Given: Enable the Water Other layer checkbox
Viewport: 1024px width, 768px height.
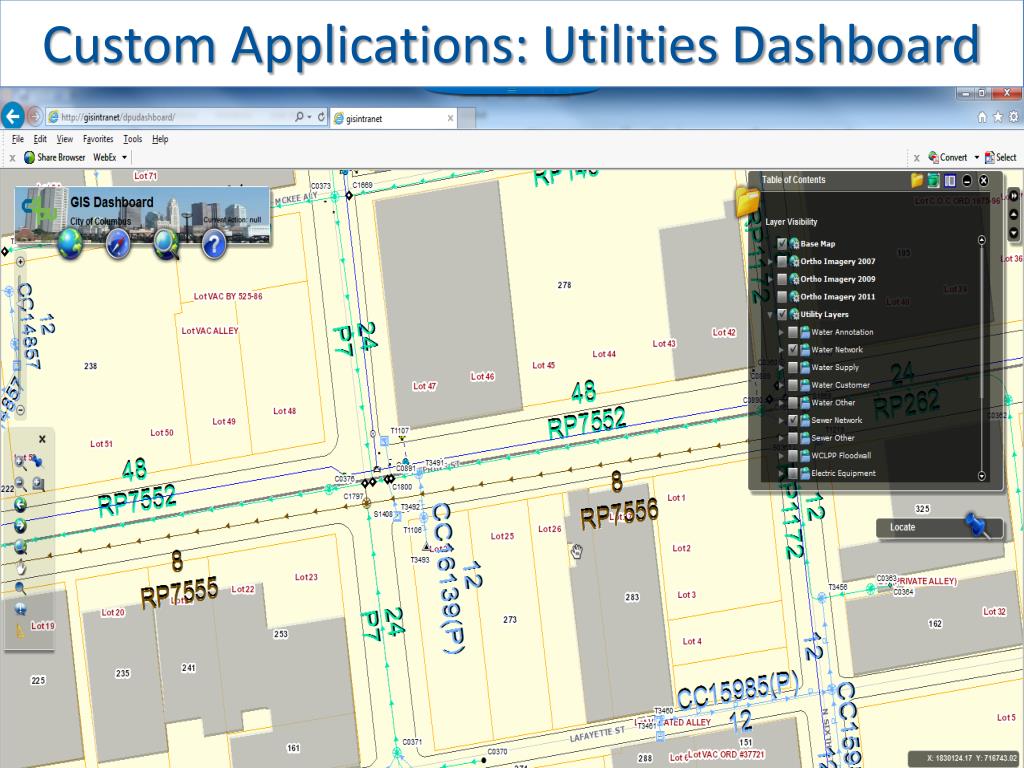Looking at the screenshot, I should 793,402.
